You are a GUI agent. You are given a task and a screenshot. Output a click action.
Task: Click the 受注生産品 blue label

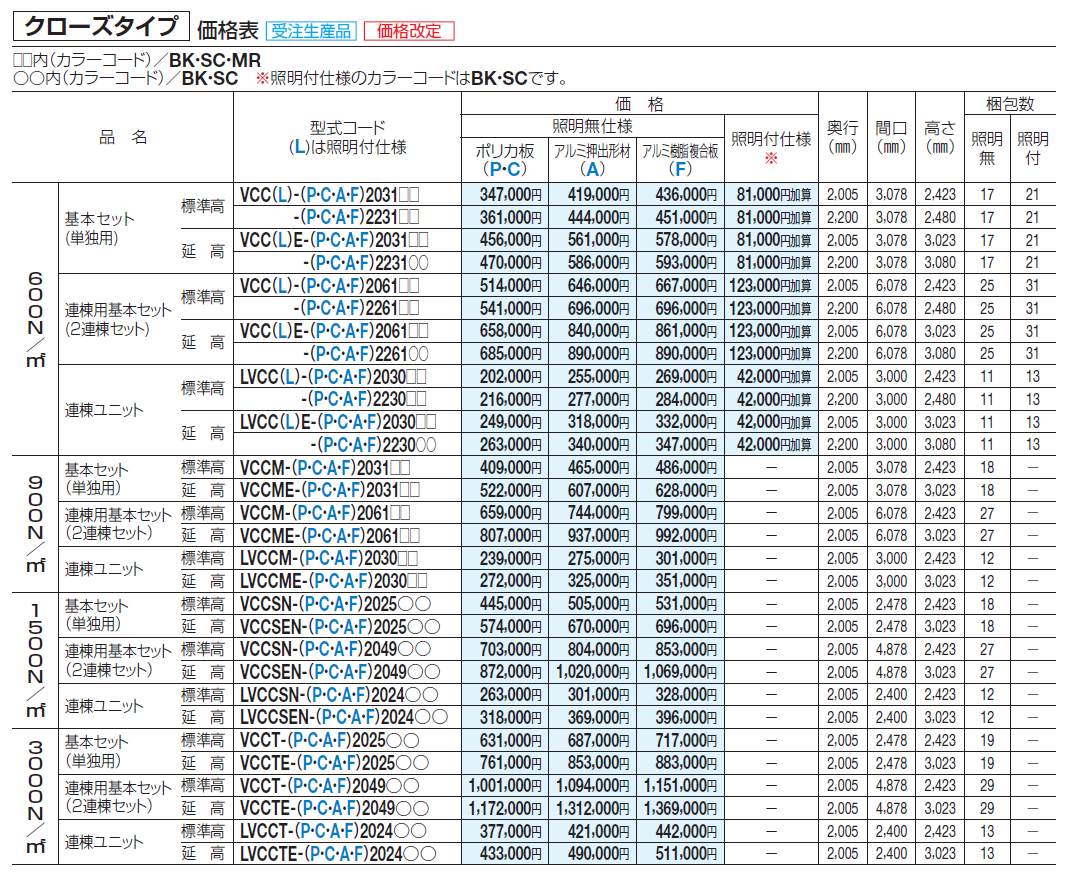point(311,31)
